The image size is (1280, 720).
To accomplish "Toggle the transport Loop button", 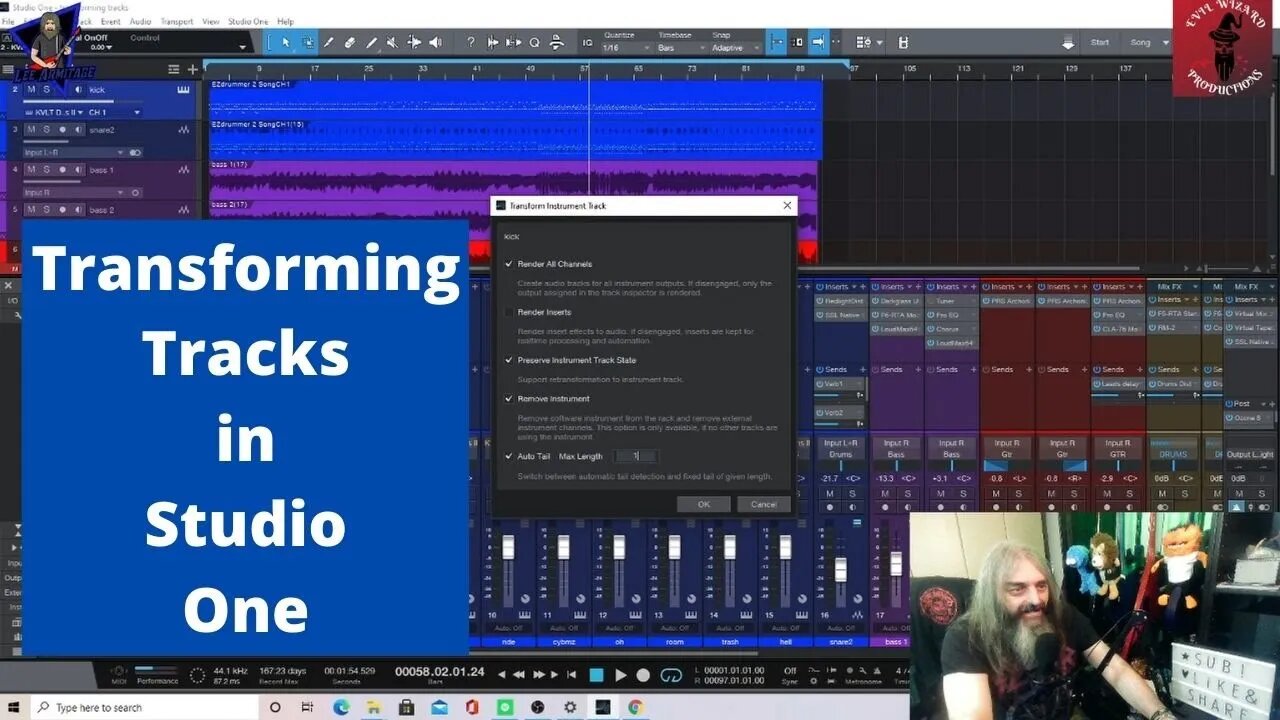I will pos(671,675).
